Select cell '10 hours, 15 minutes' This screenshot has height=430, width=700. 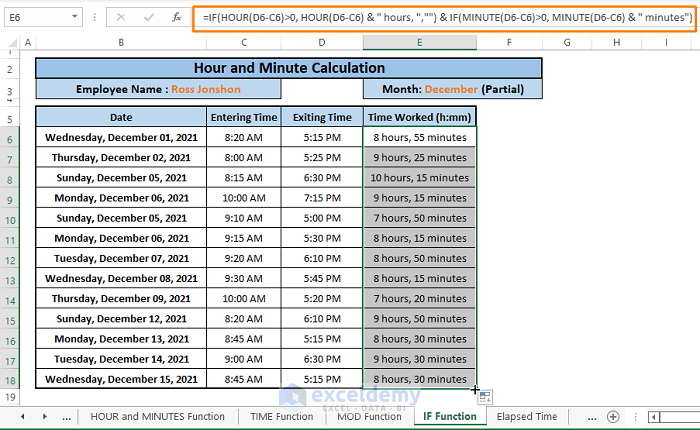pos(420,178)
